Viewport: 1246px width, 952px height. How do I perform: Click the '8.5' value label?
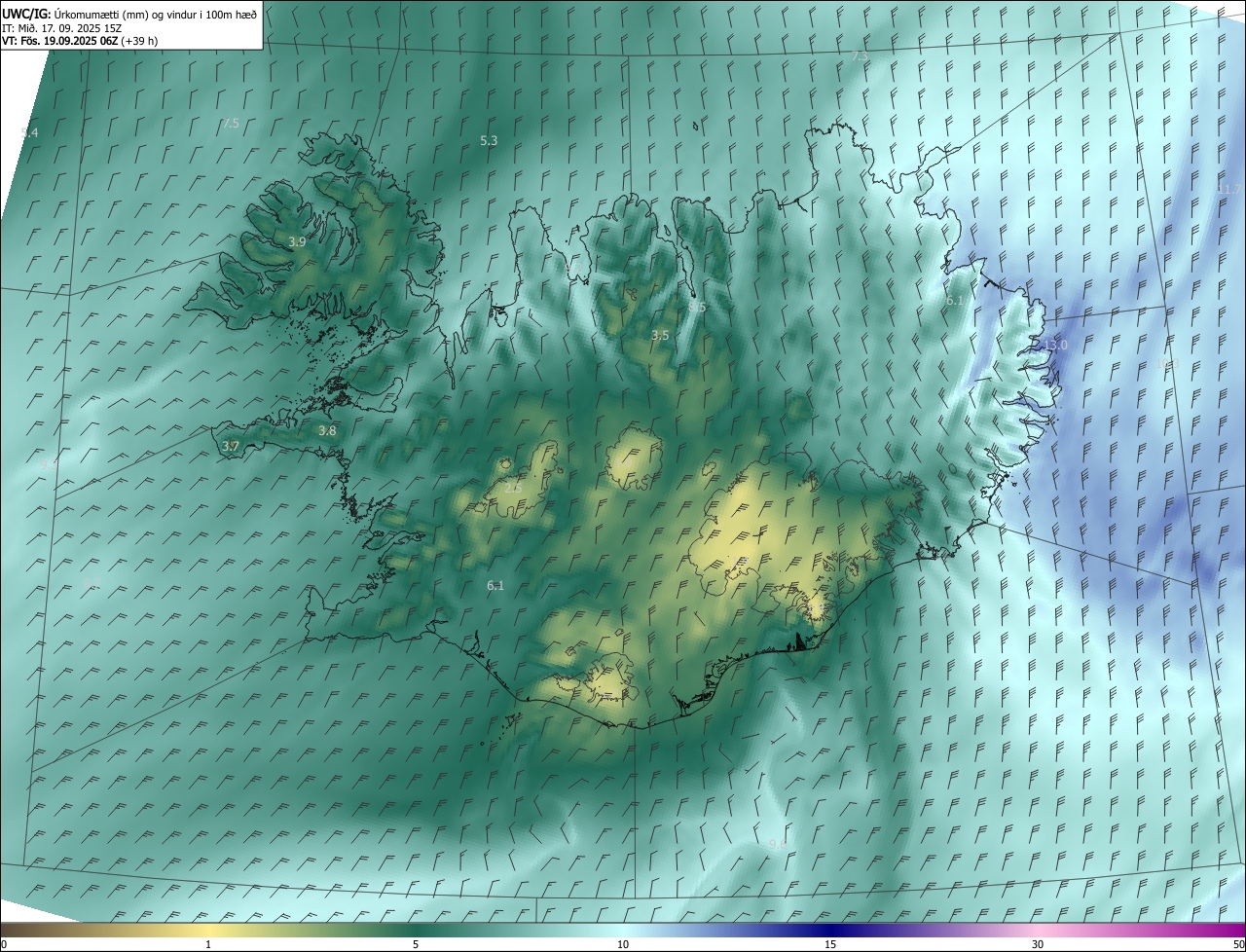(x=697, y=308)
